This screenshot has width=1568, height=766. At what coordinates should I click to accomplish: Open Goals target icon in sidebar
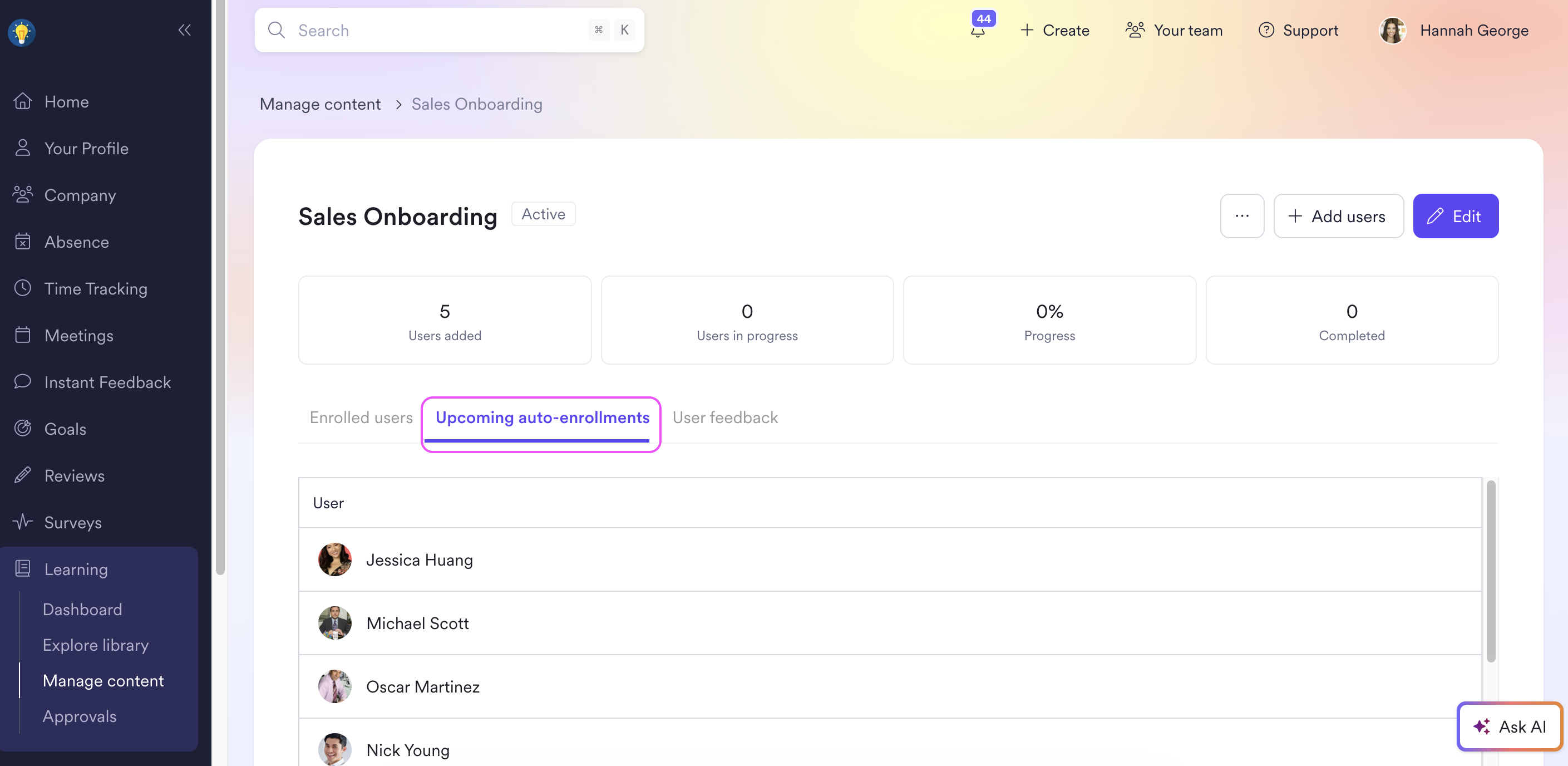(22, 429)
